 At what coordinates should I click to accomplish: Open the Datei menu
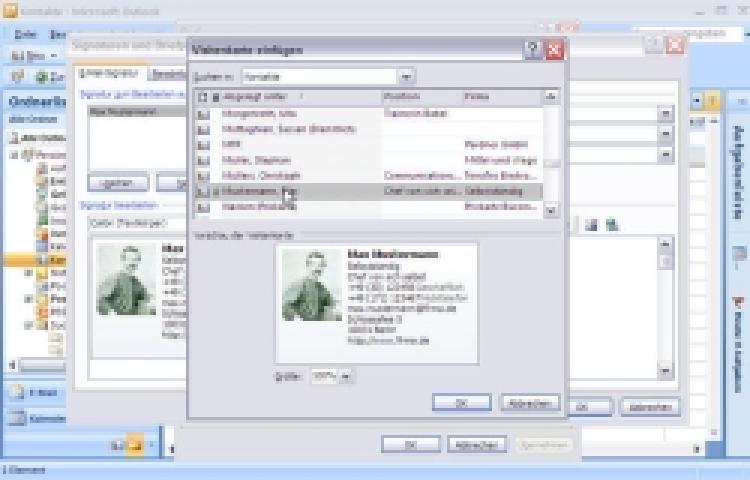coord(27,34)
